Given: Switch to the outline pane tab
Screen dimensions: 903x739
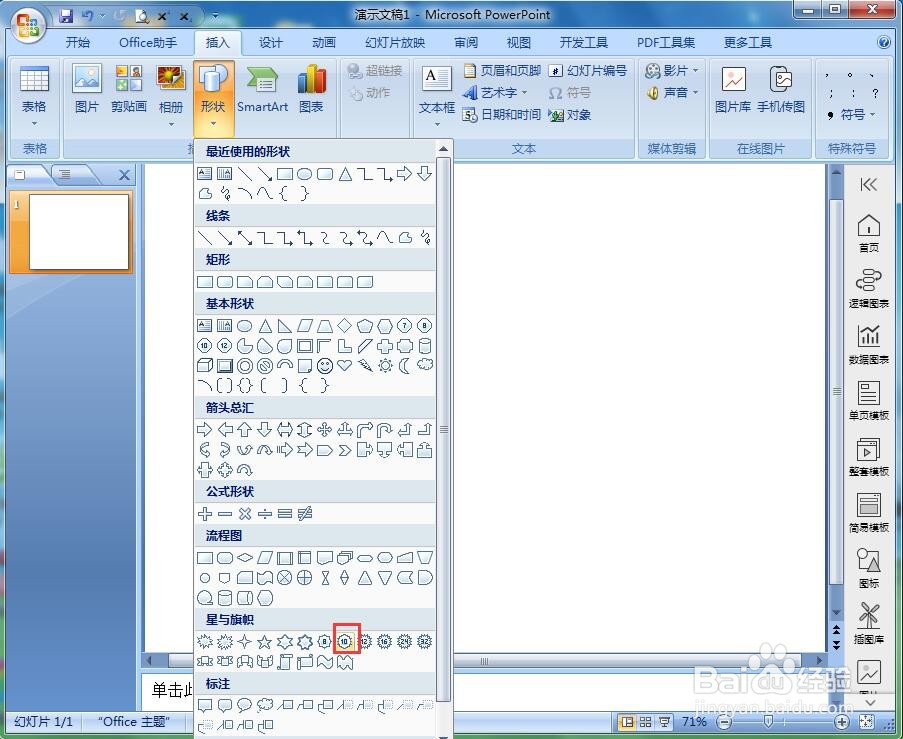Looking at the screenshot, I should 65,175.
